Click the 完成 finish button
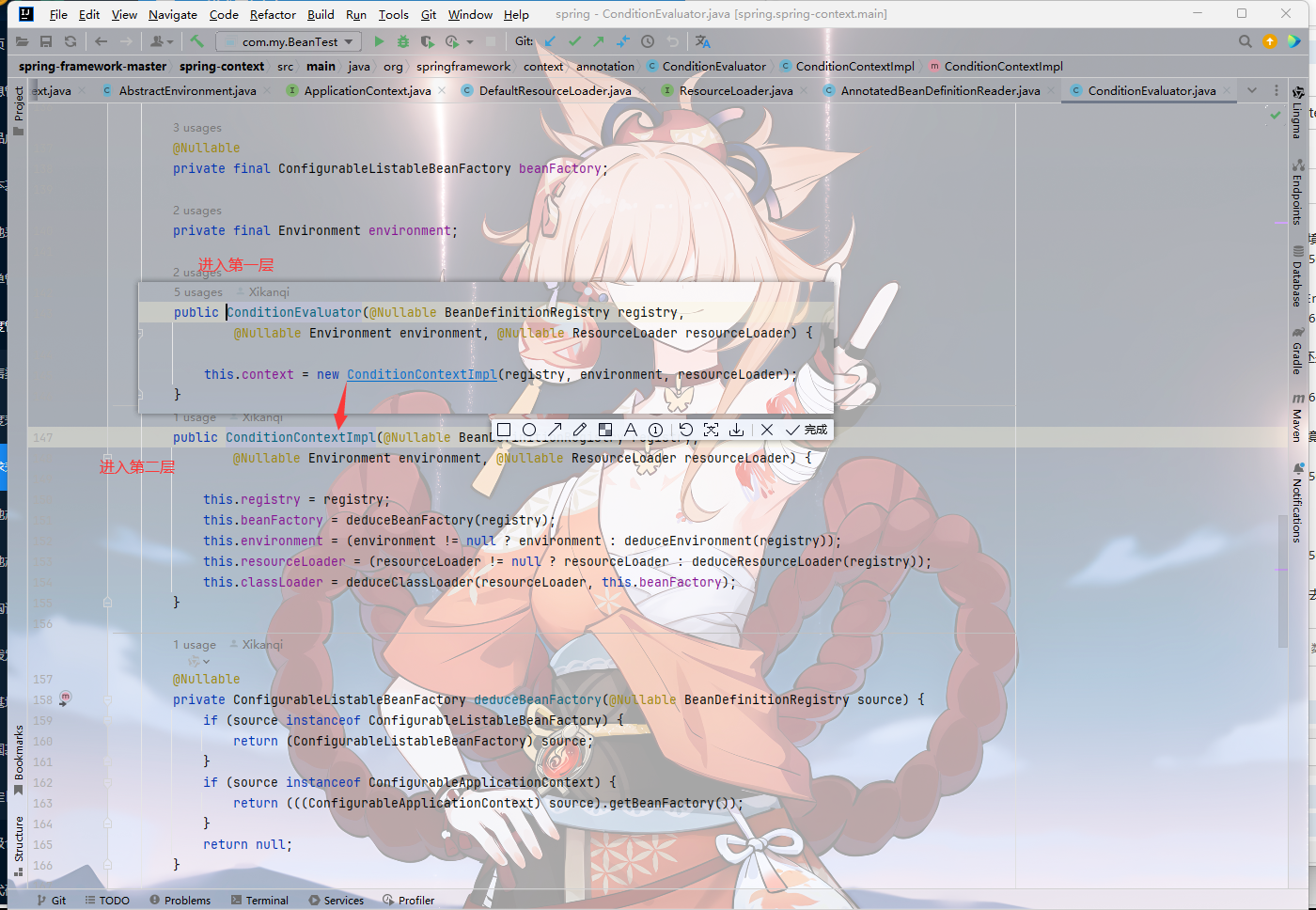The image size is (1316, 910). tap(807, 430)
